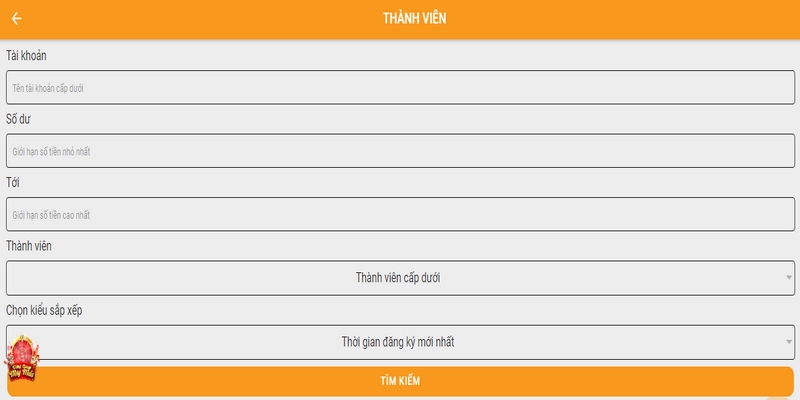This screenshot has width=800, height=400.
Task: Click empty right end of minimum balance field
Action: coord(740,151)
